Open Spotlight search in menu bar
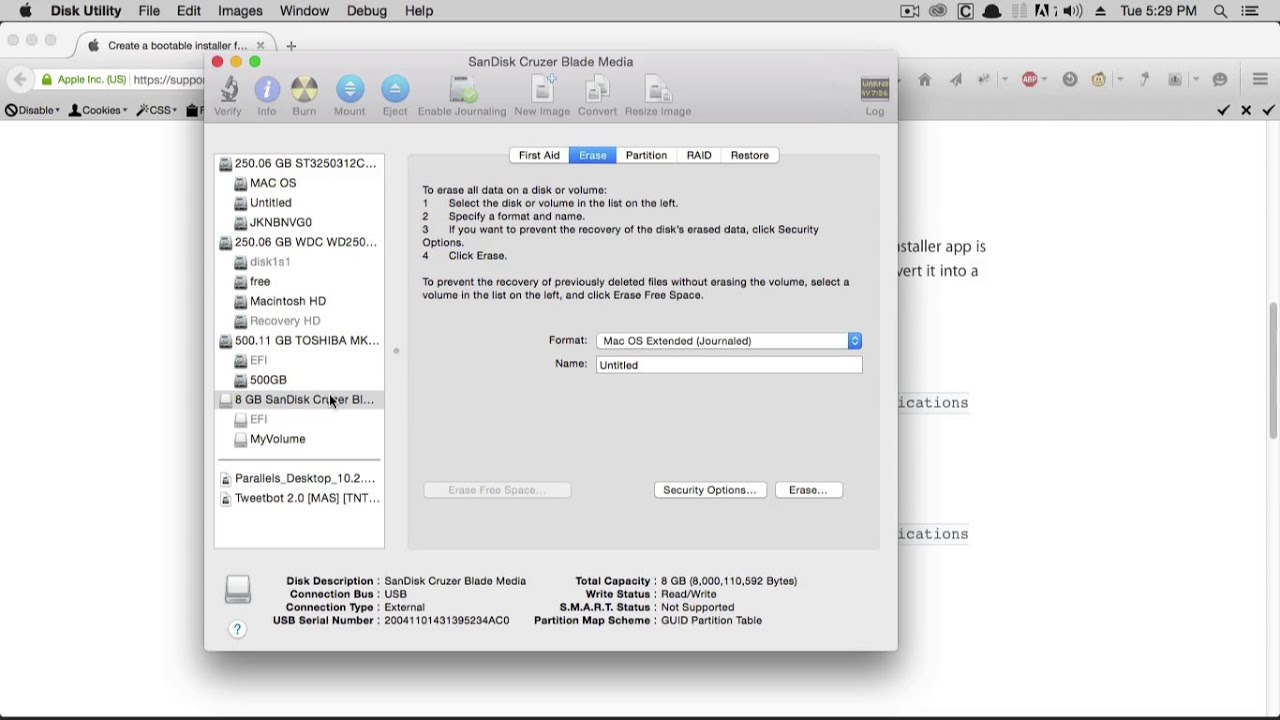This screenshot has height=720, width=1280. coord(1220,11)
